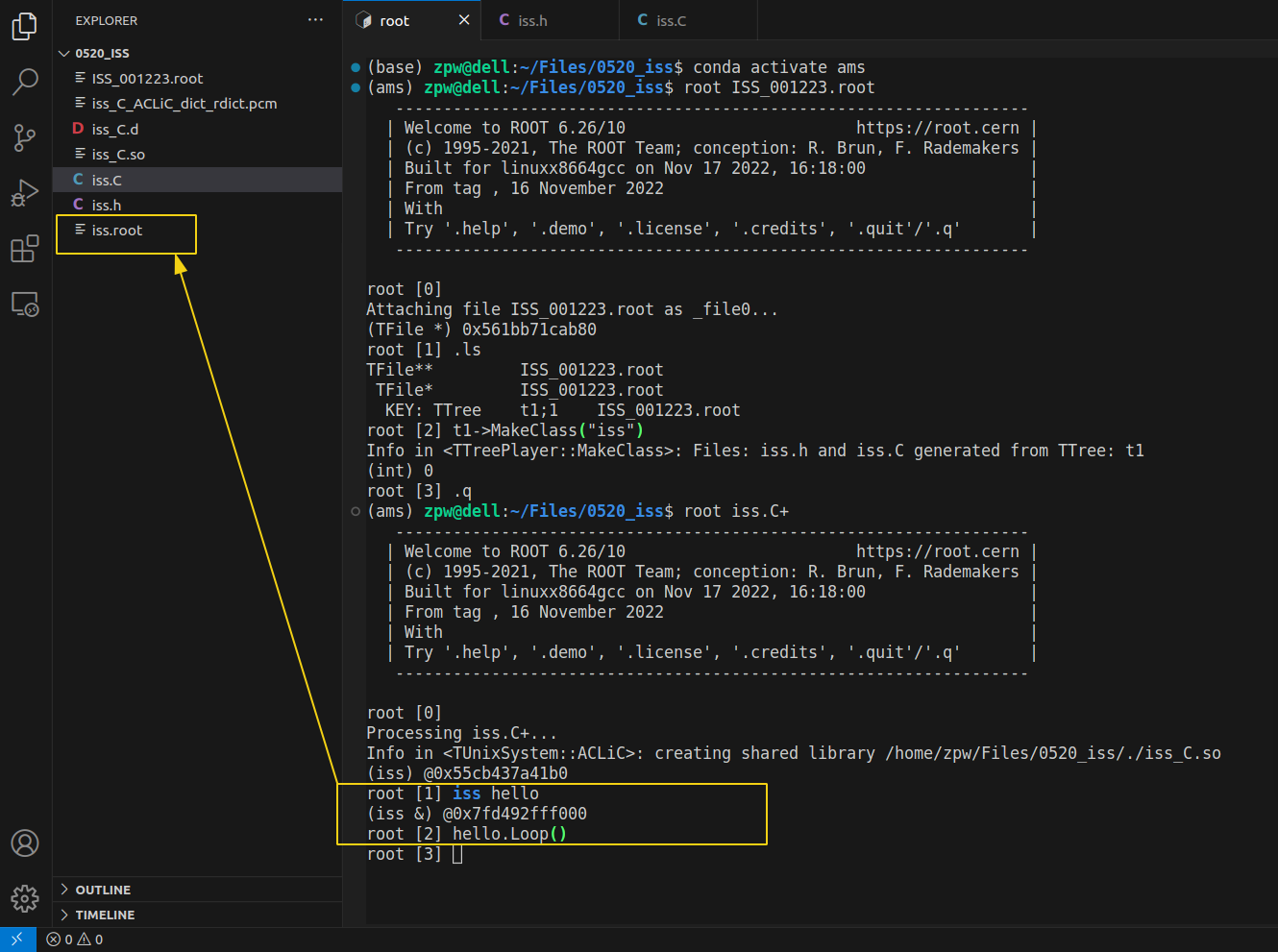Click the /home/zpw/Files/0520_iss/./iss_C.so path
The width and height of the screenshot is (1278, 952).
click(1053, 753)
